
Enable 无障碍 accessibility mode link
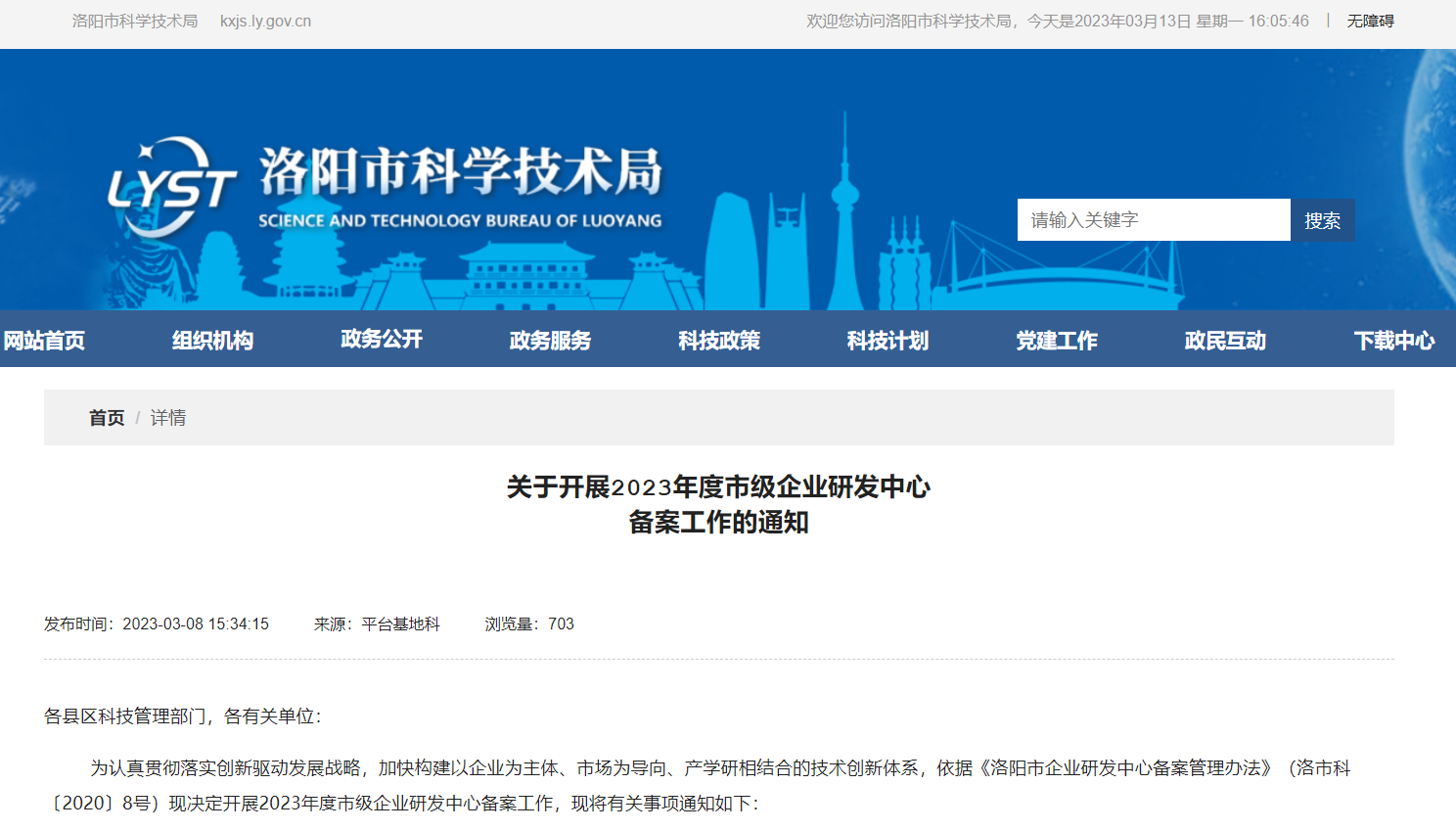1370,21
